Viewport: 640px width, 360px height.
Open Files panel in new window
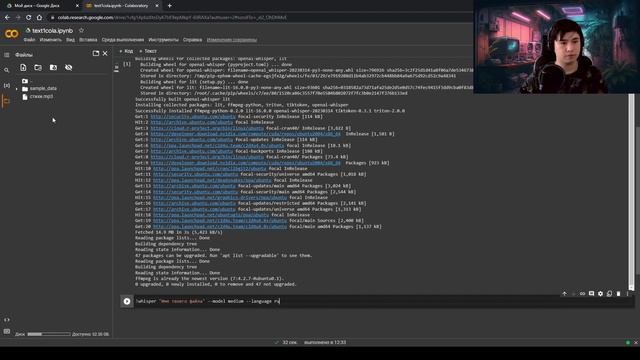click(x=96, y=53)
